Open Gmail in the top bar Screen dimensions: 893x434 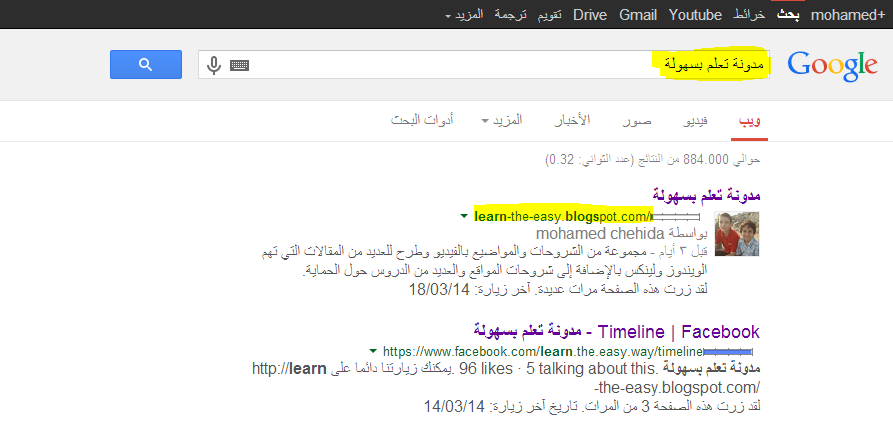638,15
